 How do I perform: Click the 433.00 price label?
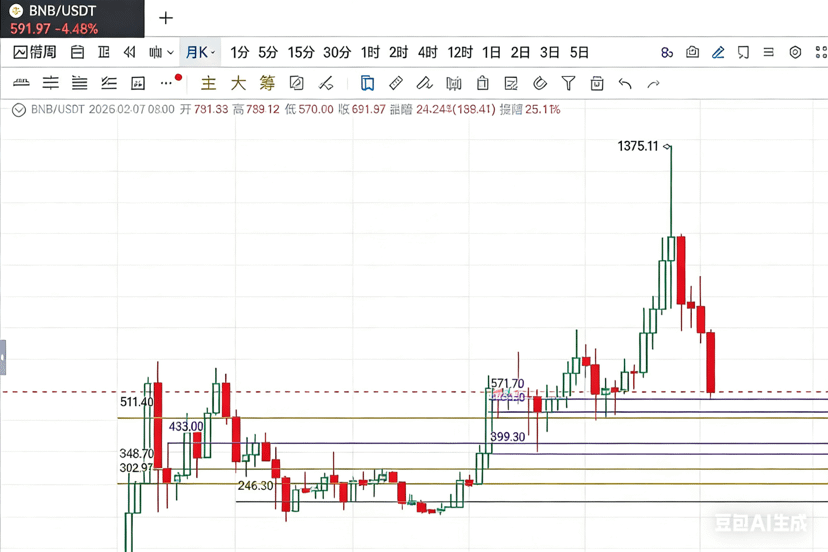click(186, 426)
